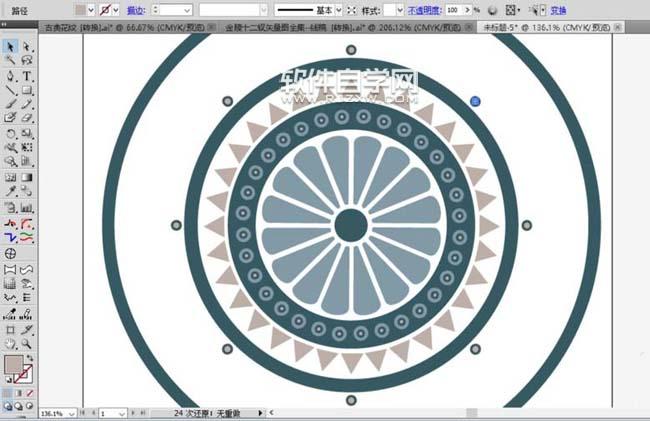Image resolution: width=650 pixels, height=421 pixels.
Task: Open the align options icon in control bar
Action: click(x=511, y=10)
